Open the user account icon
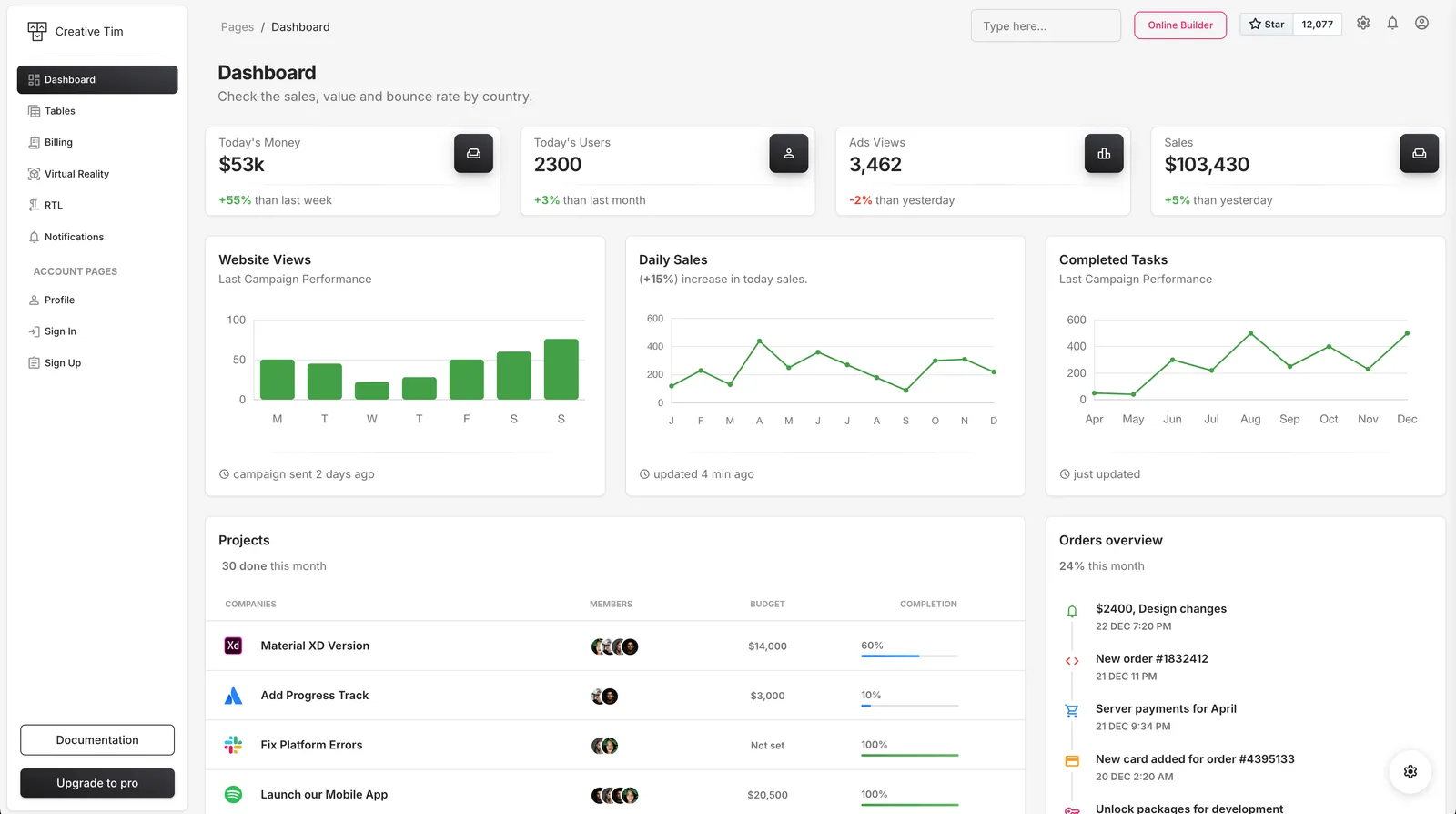 [x=1421, y=24]
